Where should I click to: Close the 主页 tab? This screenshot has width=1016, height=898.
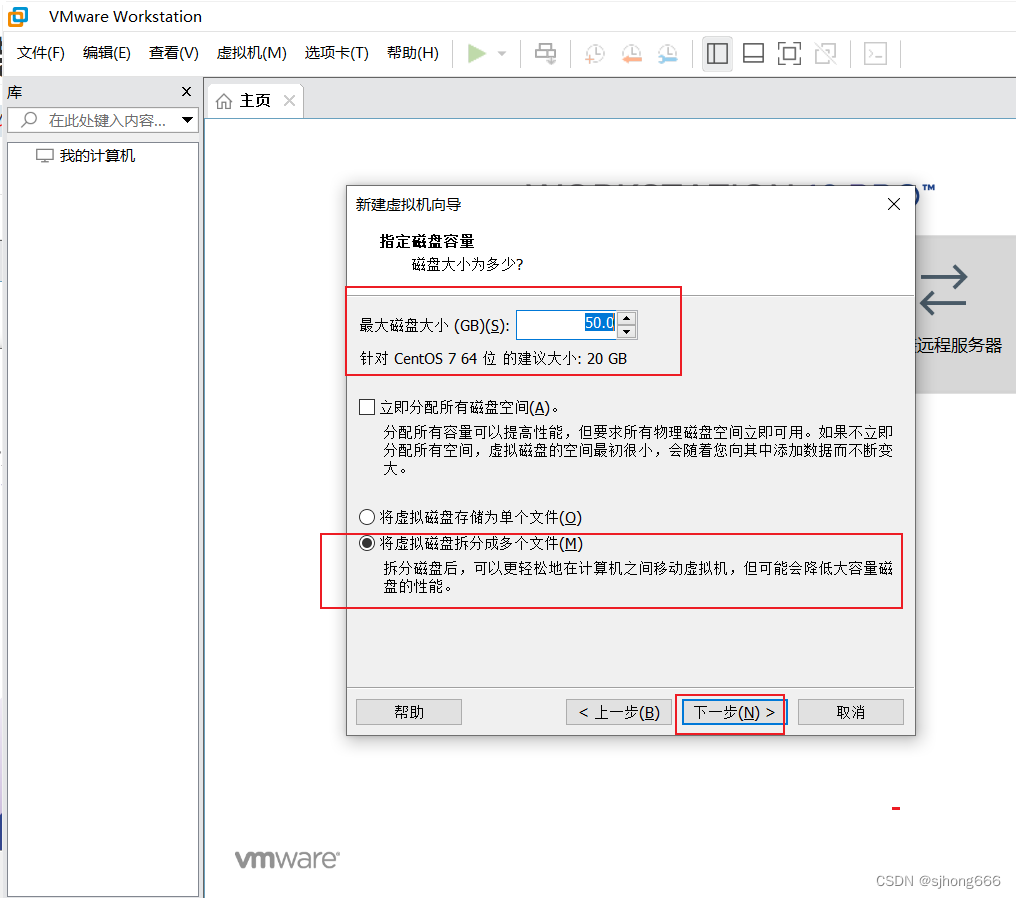290,101
